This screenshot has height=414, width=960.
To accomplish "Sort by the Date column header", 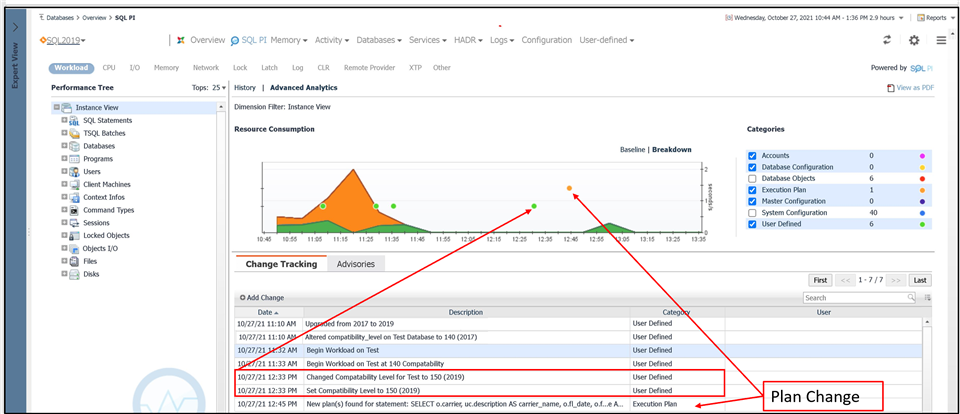I will 269,312.
